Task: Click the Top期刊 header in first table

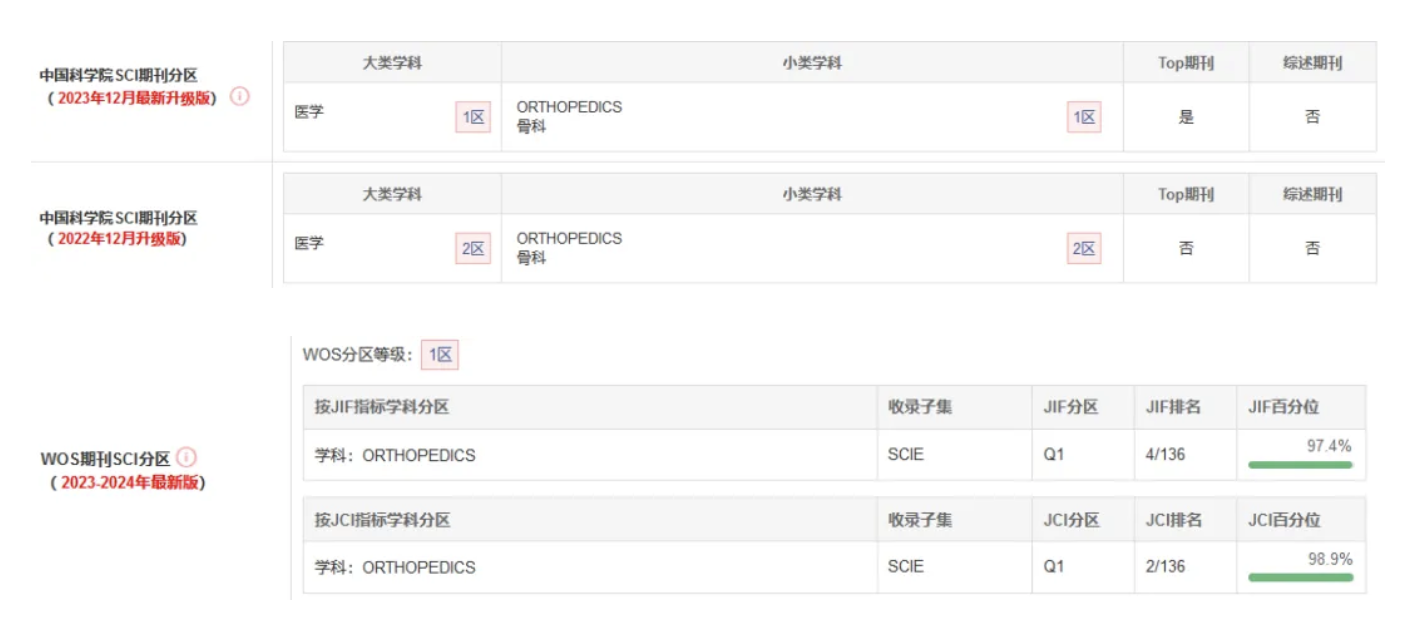Action: click(x=1186, y=63)
